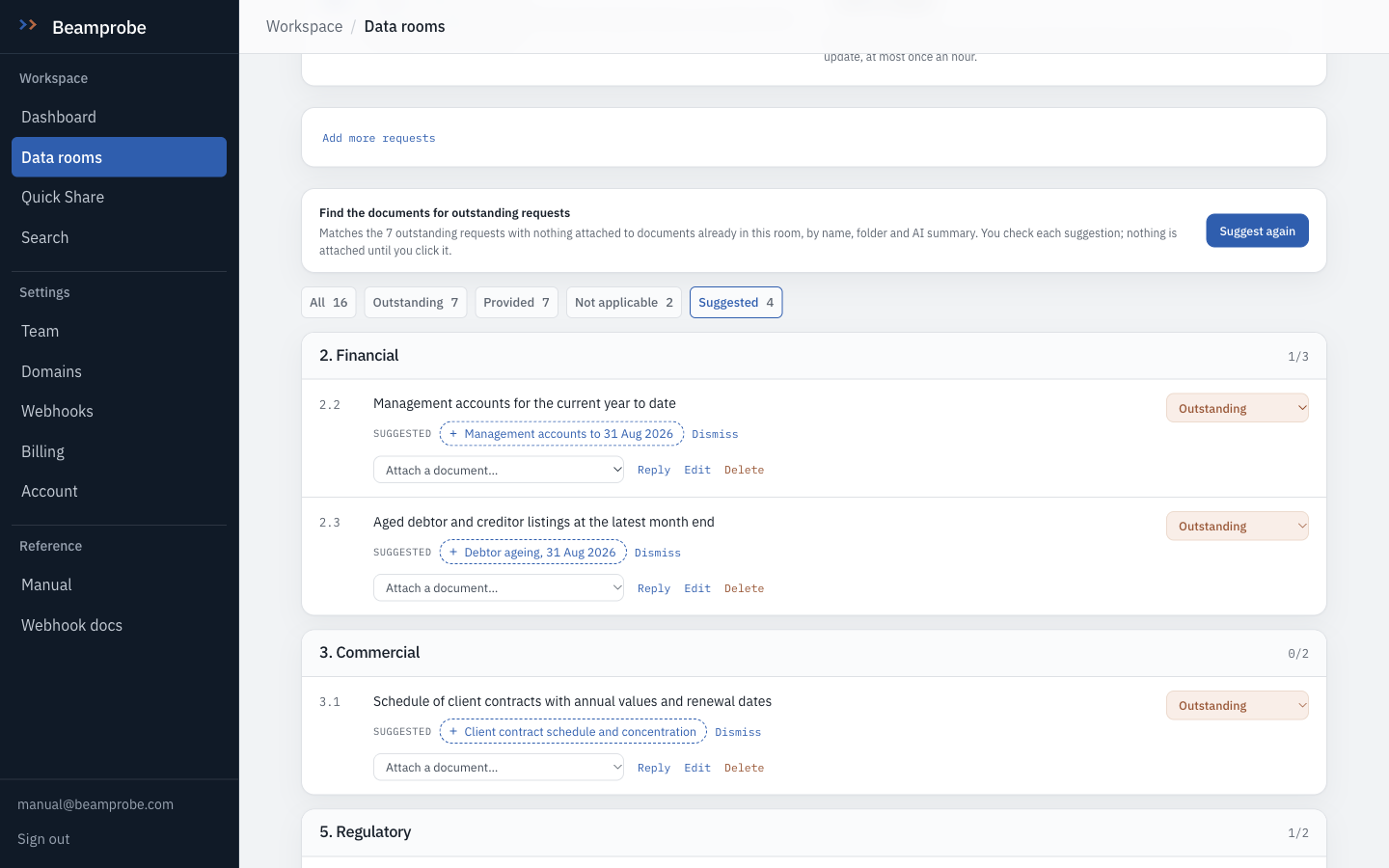Open the Dashboard page
1389x868 pixels.
coord(119,117)
